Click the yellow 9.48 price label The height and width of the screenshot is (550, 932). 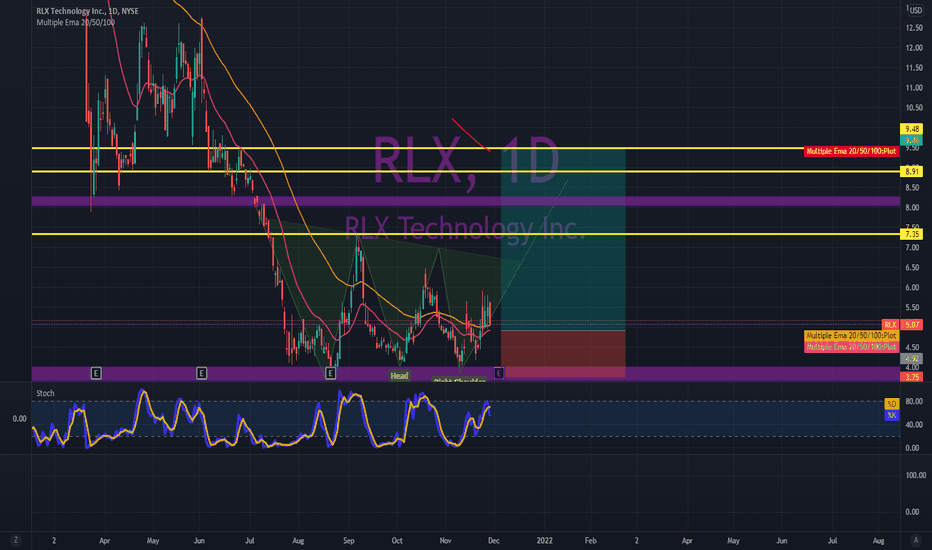pyautogui.click(x=912, y=128)
